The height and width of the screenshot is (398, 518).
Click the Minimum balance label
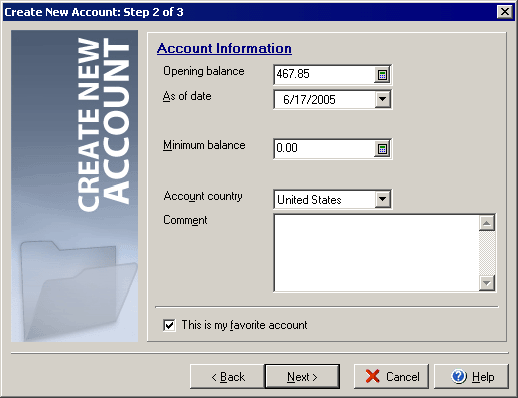[204, 145]
